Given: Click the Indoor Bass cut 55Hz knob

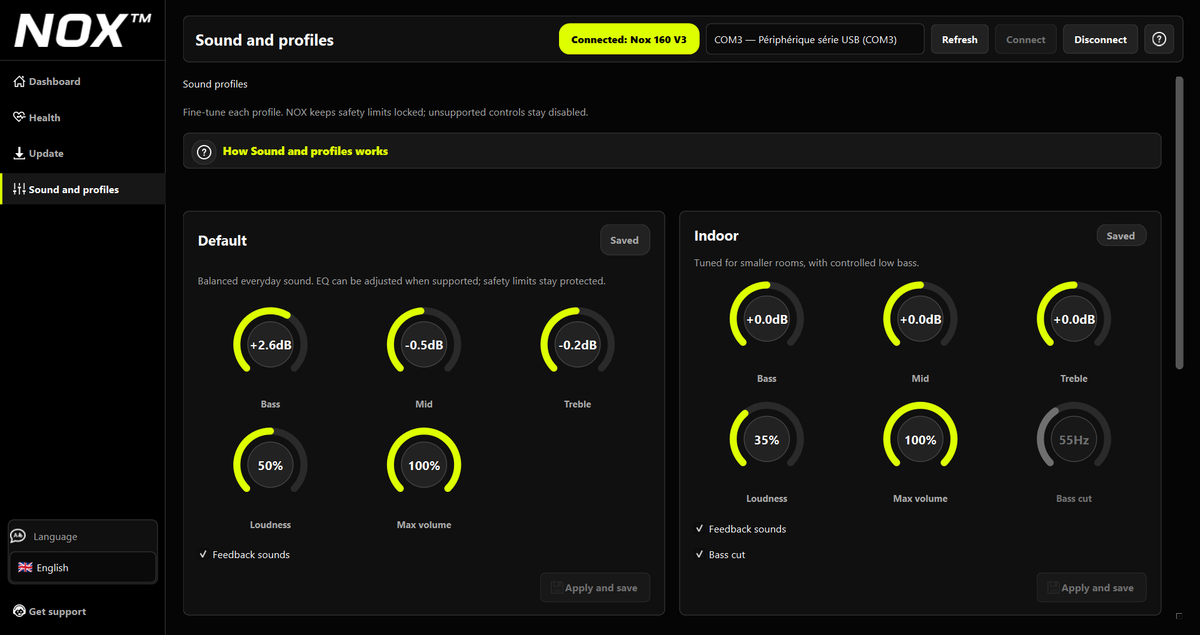Looking at the screenshot, I should click(1074, 440).
